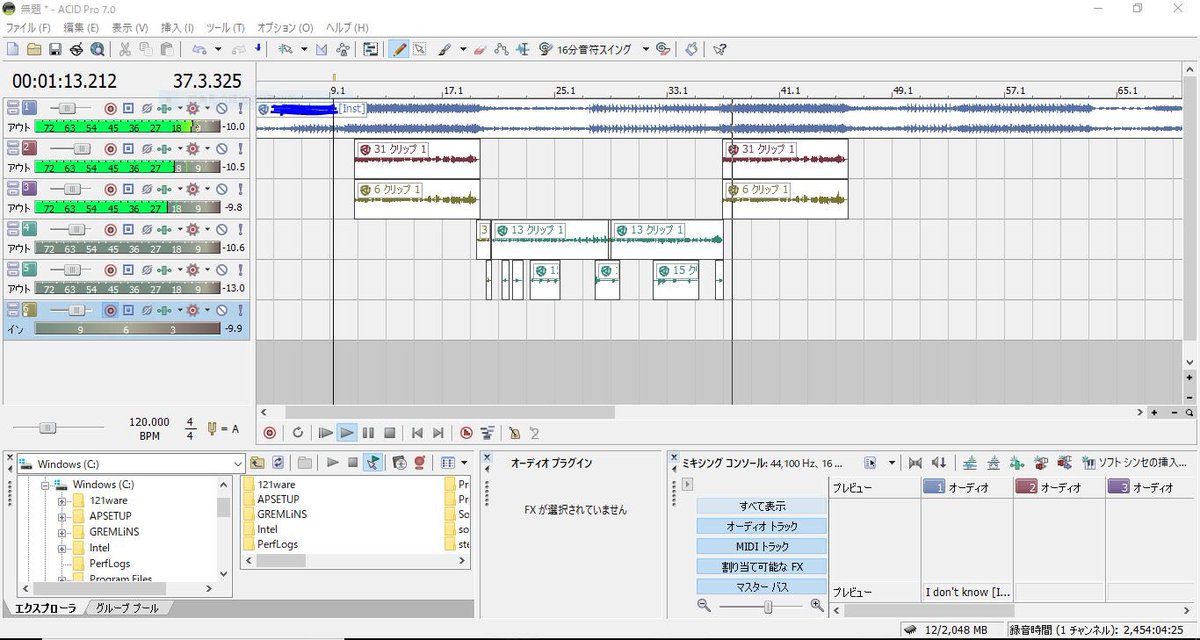
Task: Expand the 121ware folder in the tree
Action: click(62, 501)
